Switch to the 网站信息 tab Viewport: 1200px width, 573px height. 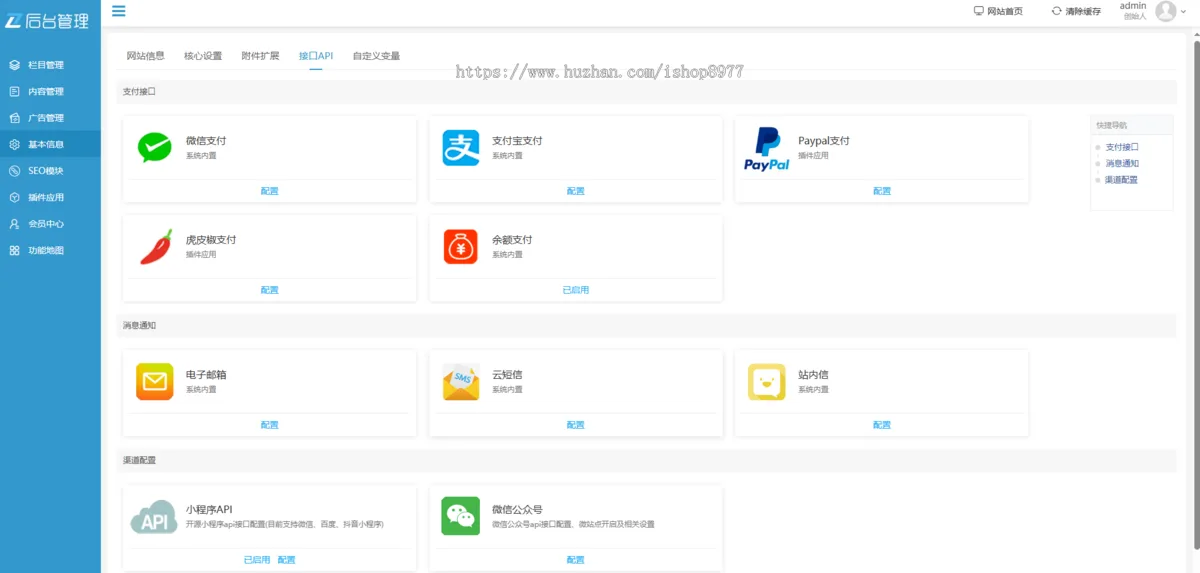click(145, 56)
